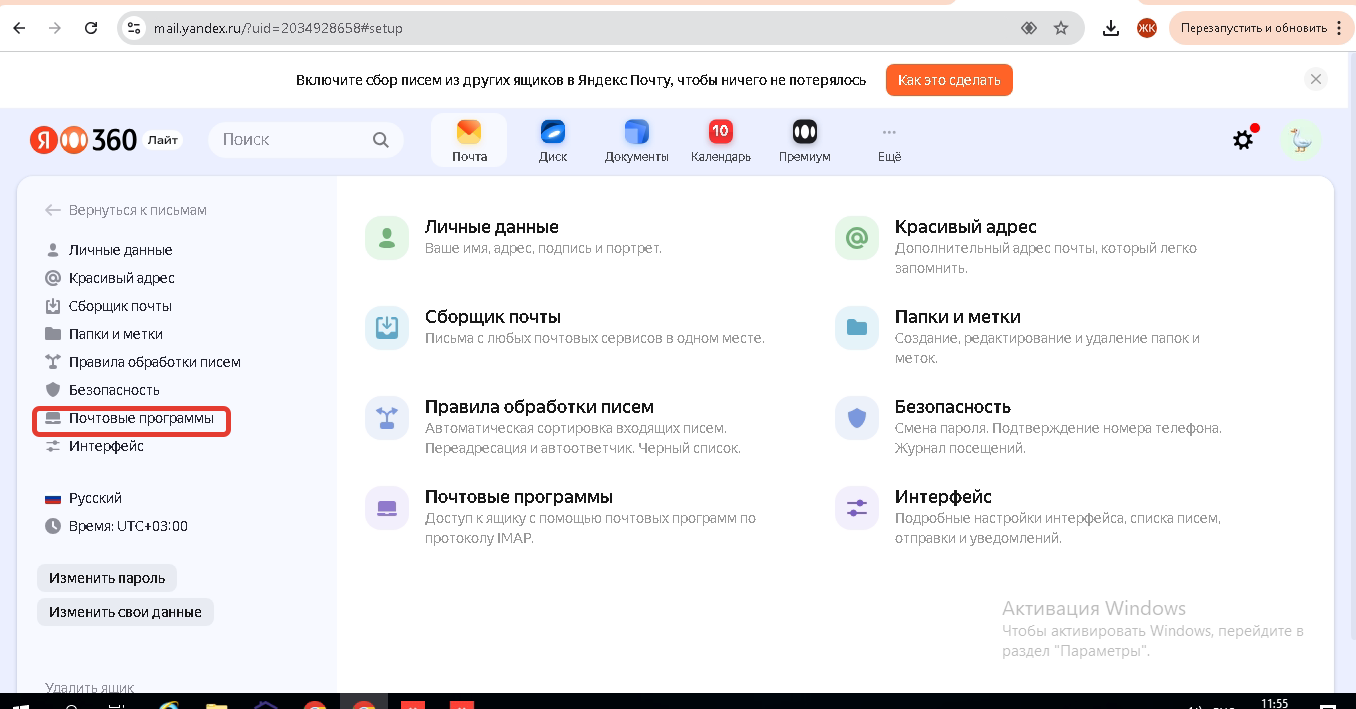Screen dimensions: 1356x709
Task: Open the goose profile avatar
Action: pos(1301,140)
